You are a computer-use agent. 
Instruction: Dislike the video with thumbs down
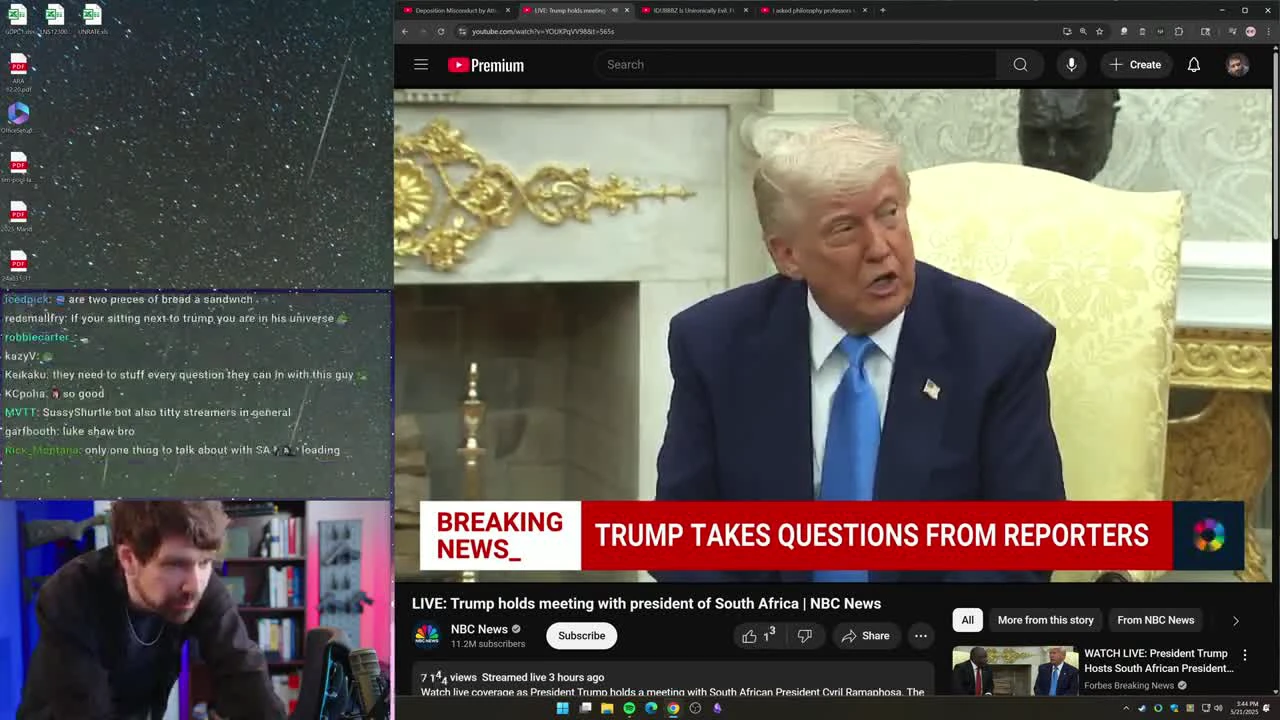[x=805, y=635]
